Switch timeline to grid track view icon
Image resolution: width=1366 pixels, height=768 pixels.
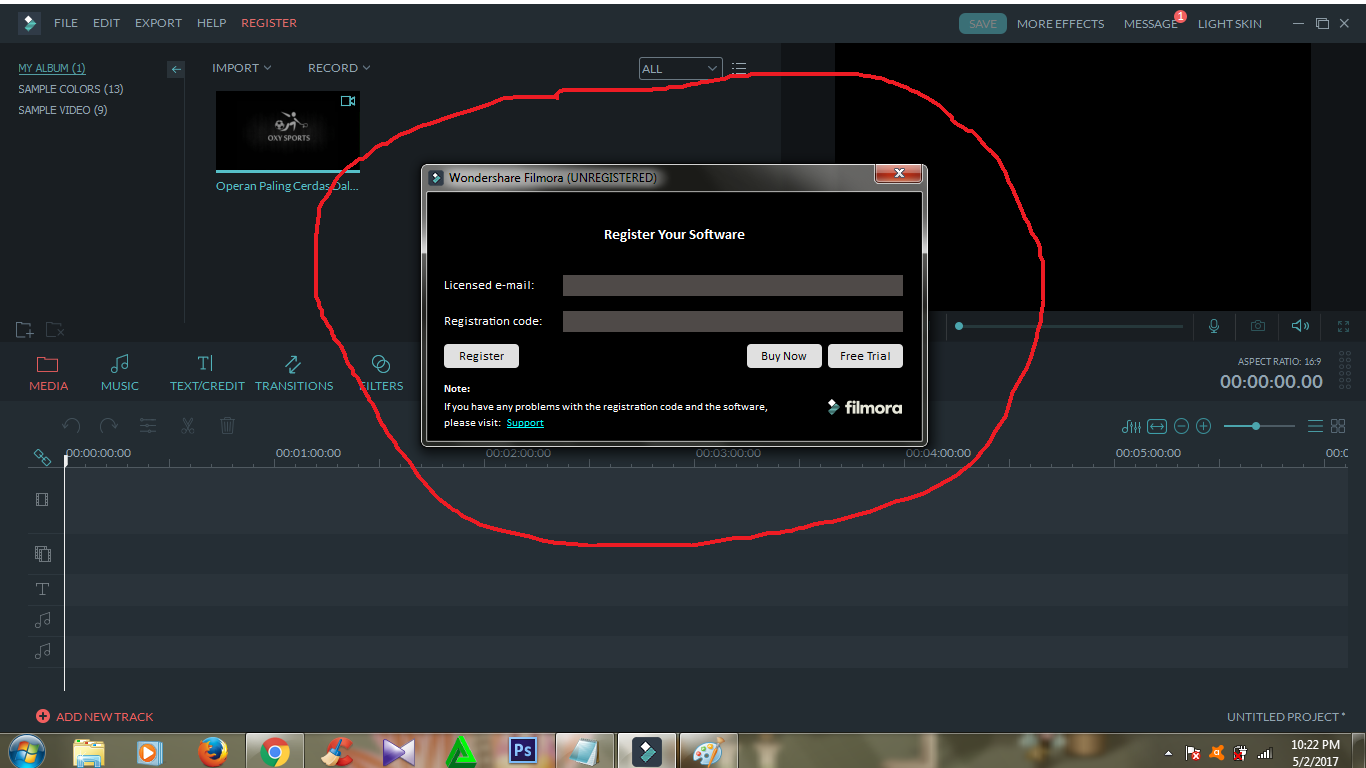point(1338,426)
